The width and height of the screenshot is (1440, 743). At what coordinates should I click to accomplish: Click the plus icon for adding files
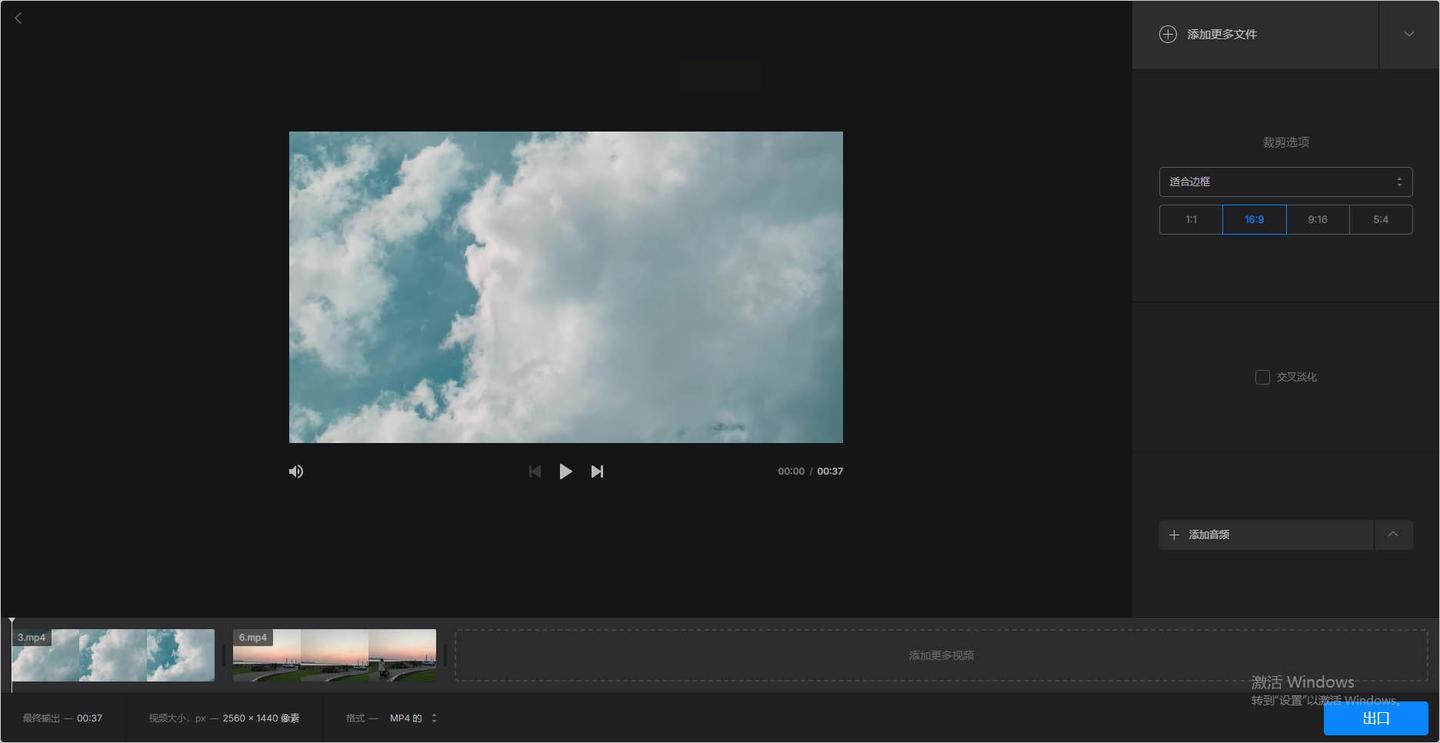1167,34
